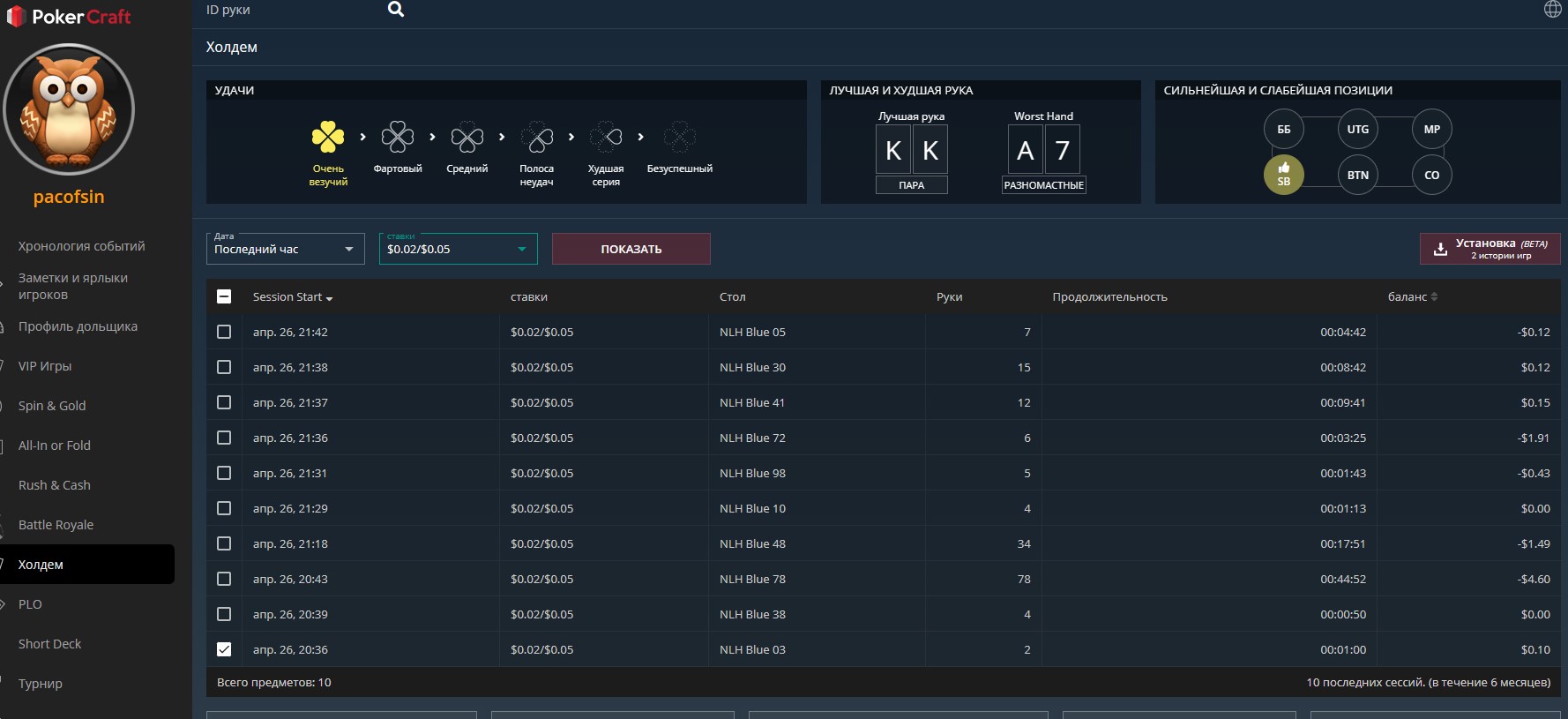1568x719 pixels.
Task: Open the ставки dropdown $0.02/$0.05
Action: (x=459, y=249)
